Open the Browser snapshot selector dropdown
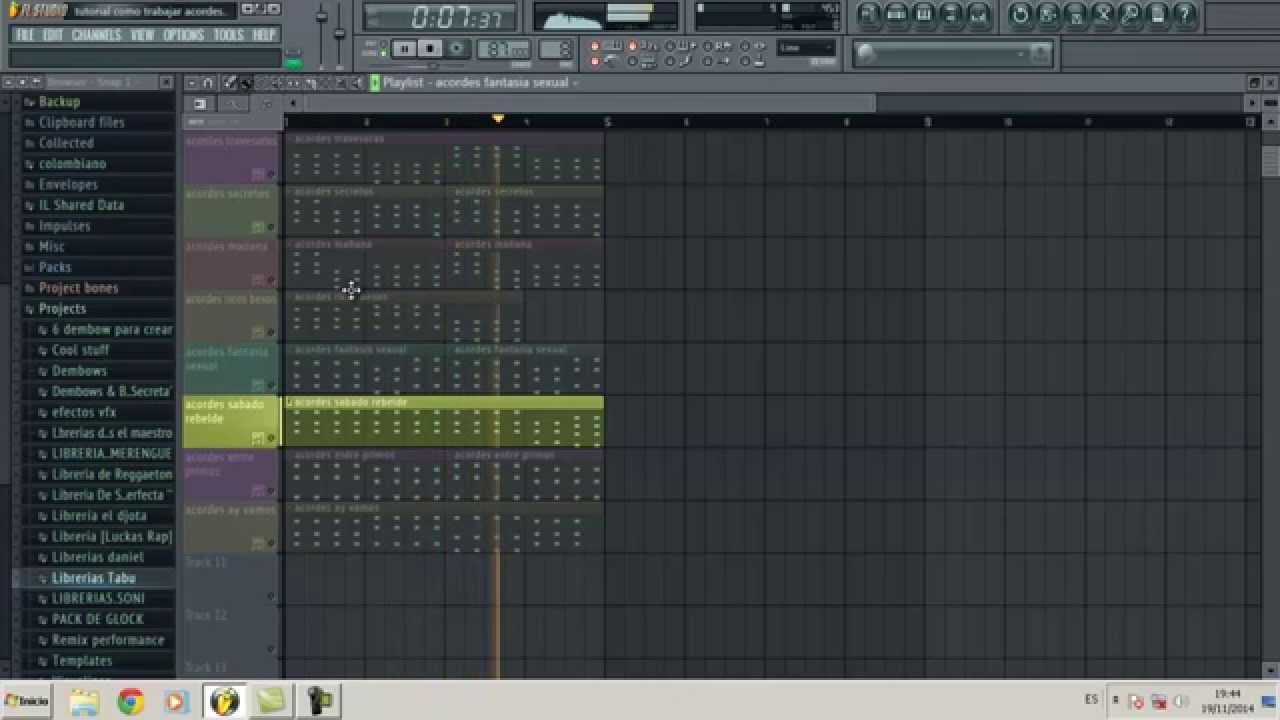This screenshot has width=1280, height=720. click(90, 82)
